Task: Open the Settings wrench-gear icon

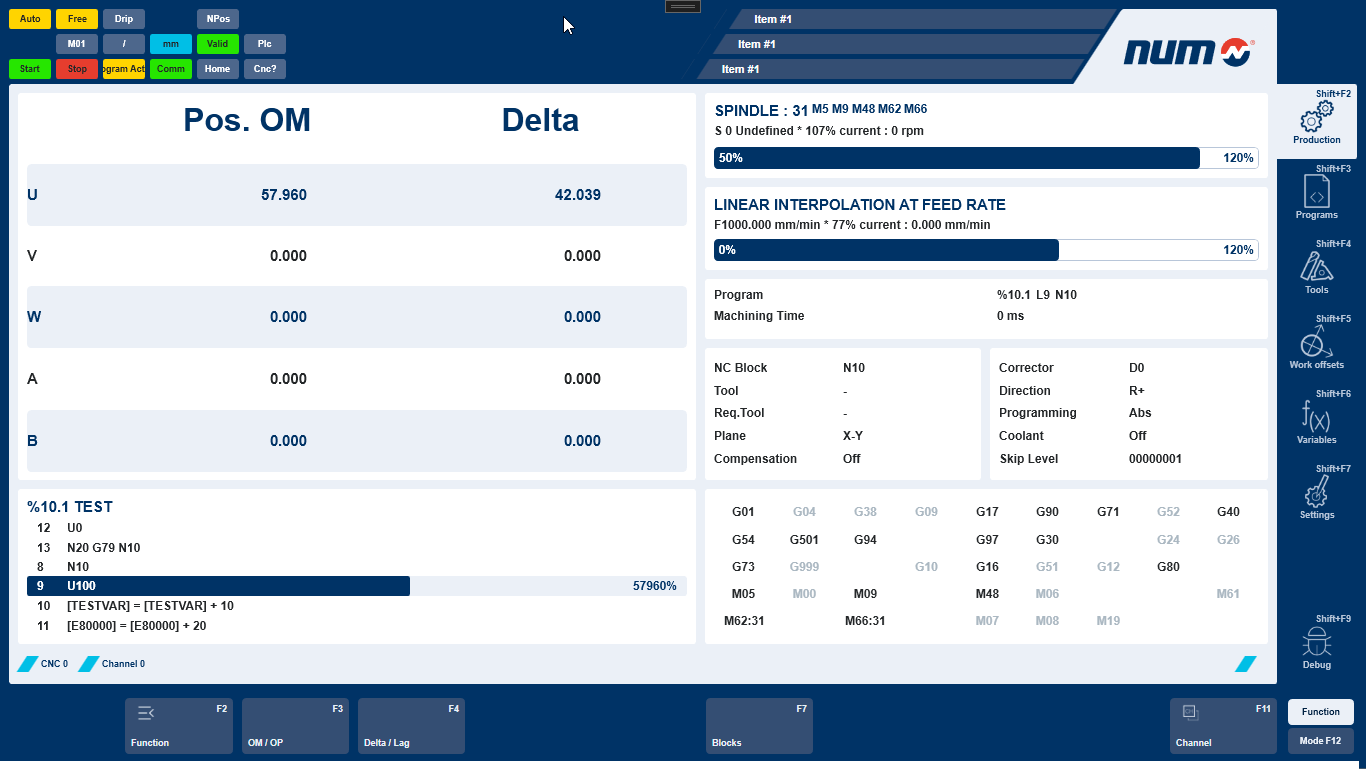Action: (1316, 491)
